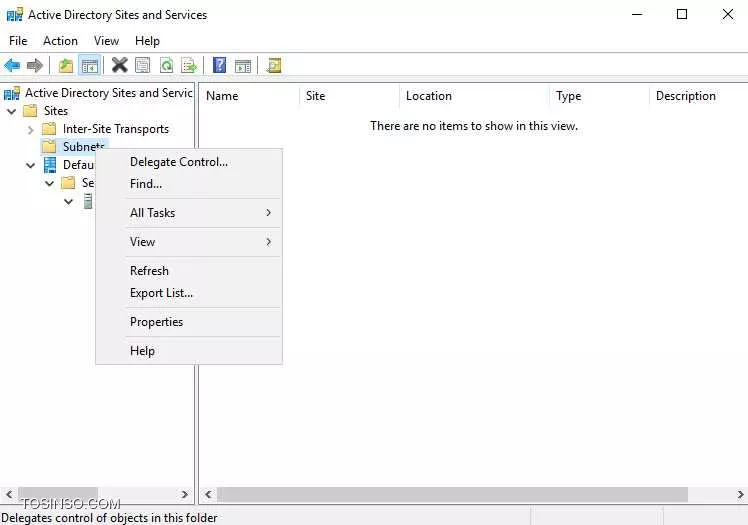
Task: Choose Delegate Control... from context menu
Action: (x=189, y=162)
